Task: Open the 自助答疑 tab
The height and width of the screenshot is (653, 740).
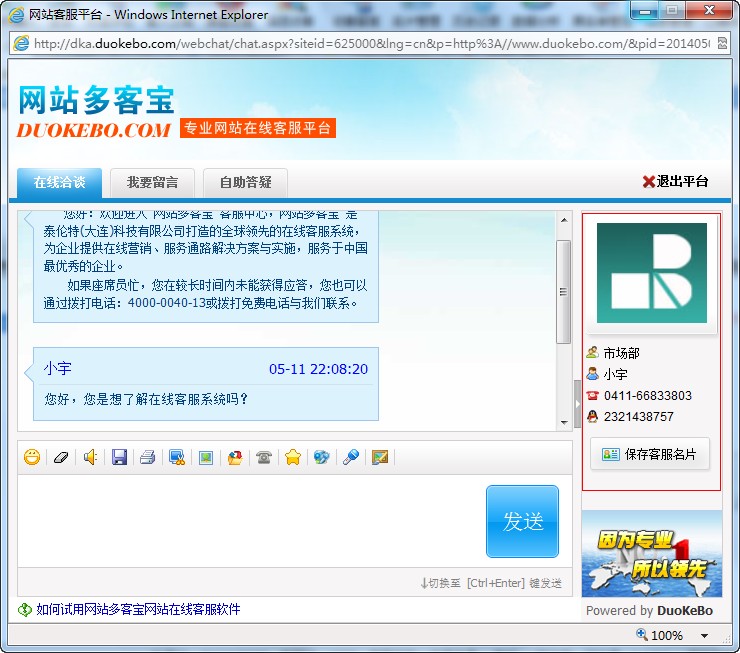Action: (x=245, y=182)
